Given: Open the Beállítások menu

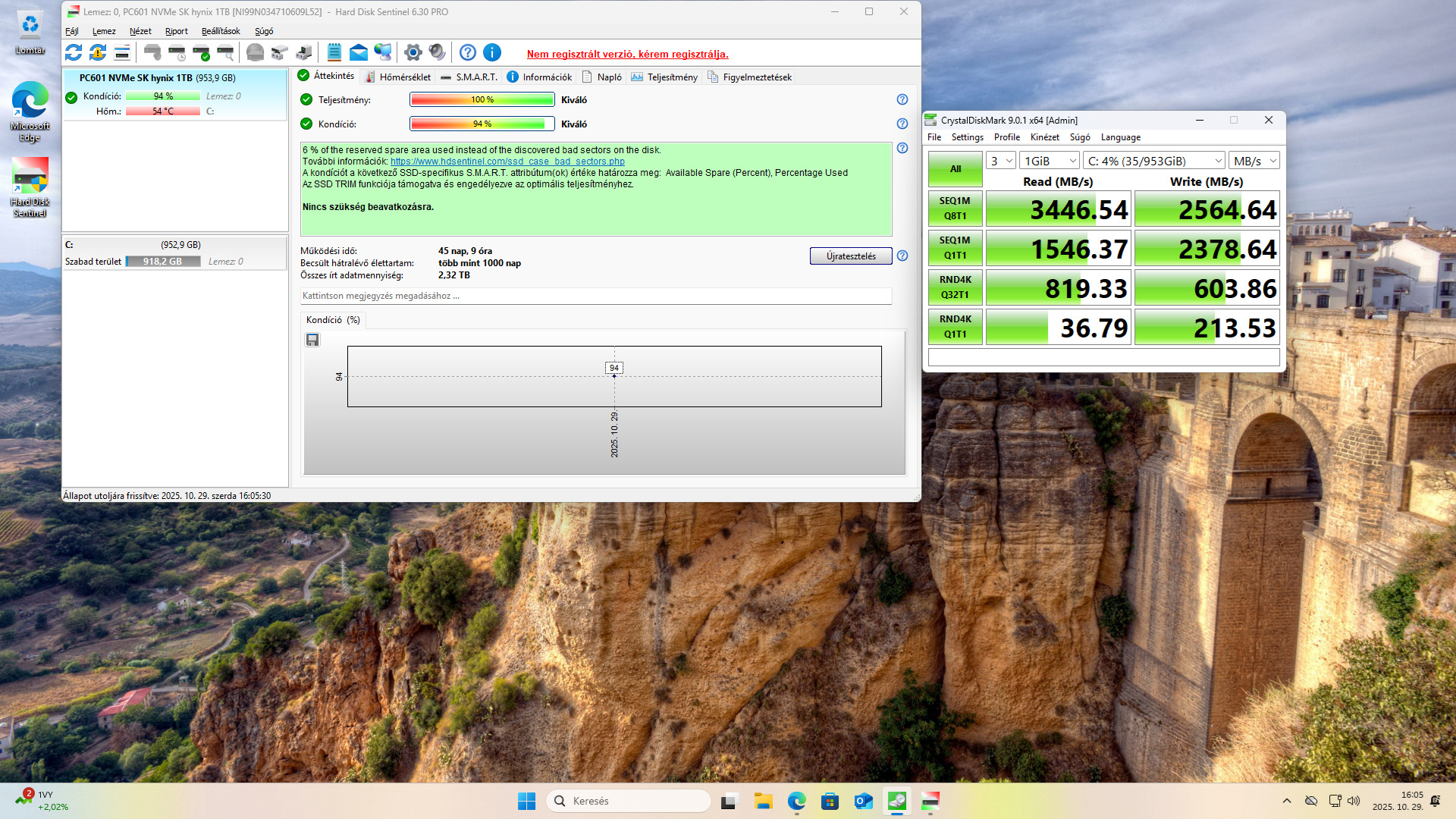Looking at the screenshot, I should [x=221, y=31].
